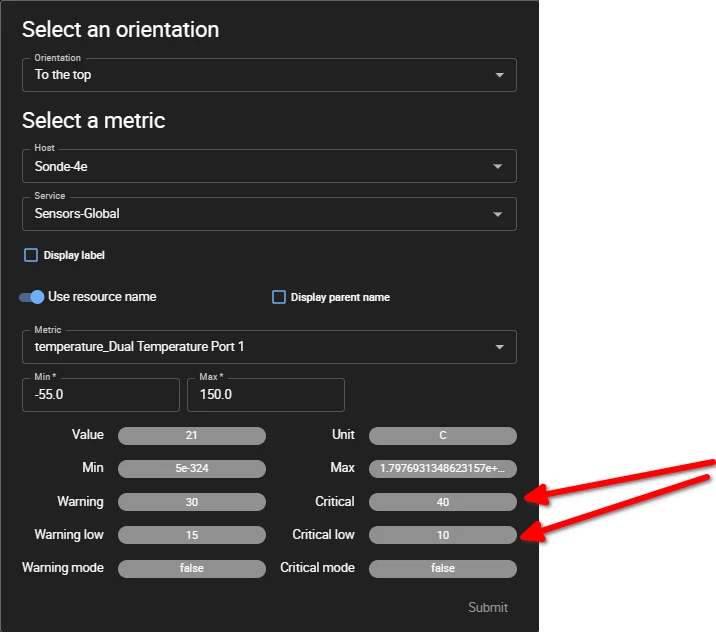Click the Critical low pill showing 10

pyautogui.click(x=443, y=535)
